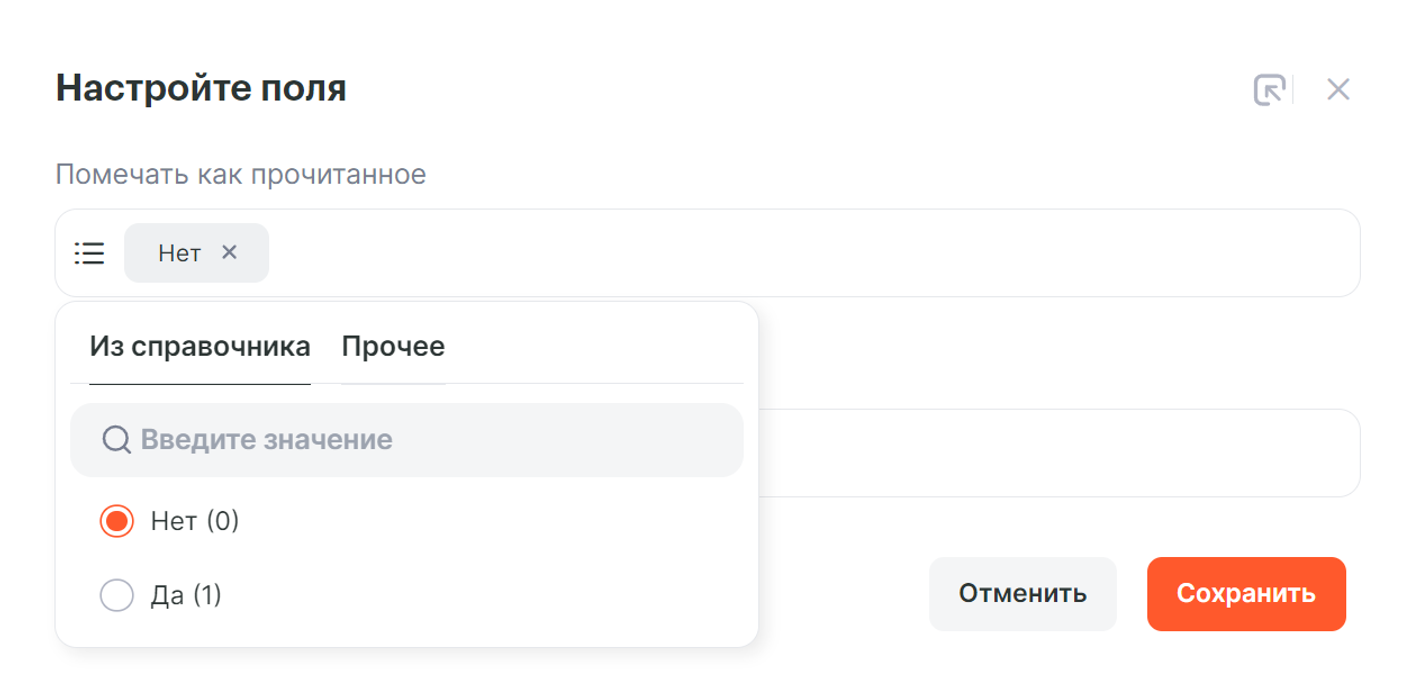
Task: Click the Нет chip text
Action: [x=179, y=253]
